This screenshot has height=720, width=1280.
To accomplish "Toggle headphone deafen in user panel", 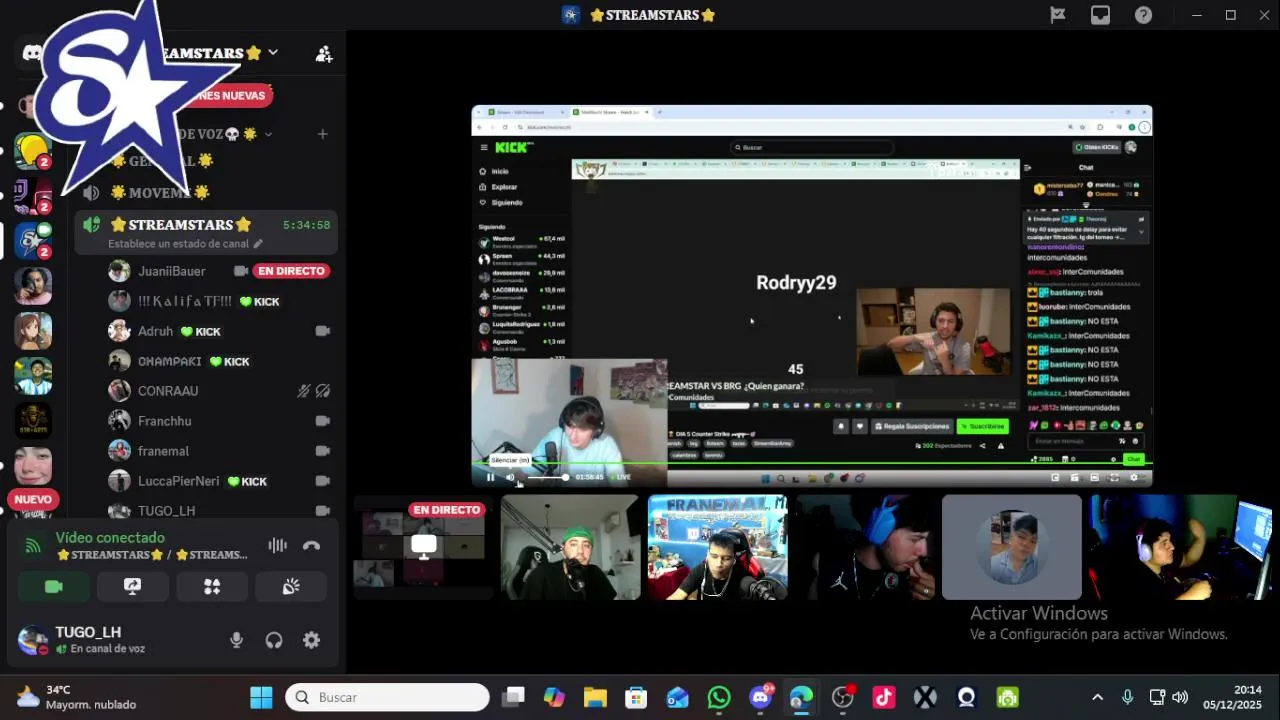I will (274, 640).
